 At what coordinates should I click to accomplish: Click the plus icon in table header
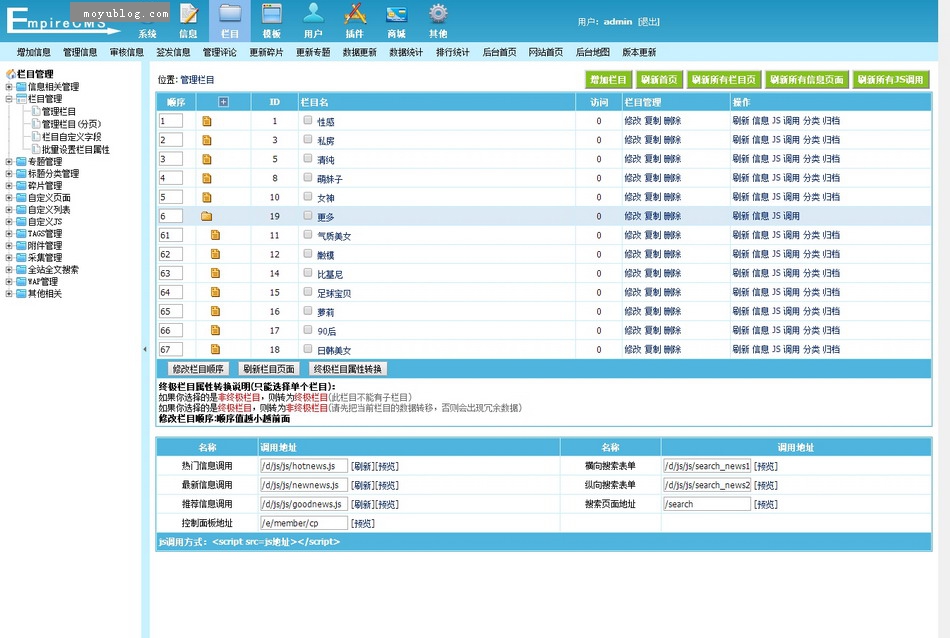pos(224,102)
